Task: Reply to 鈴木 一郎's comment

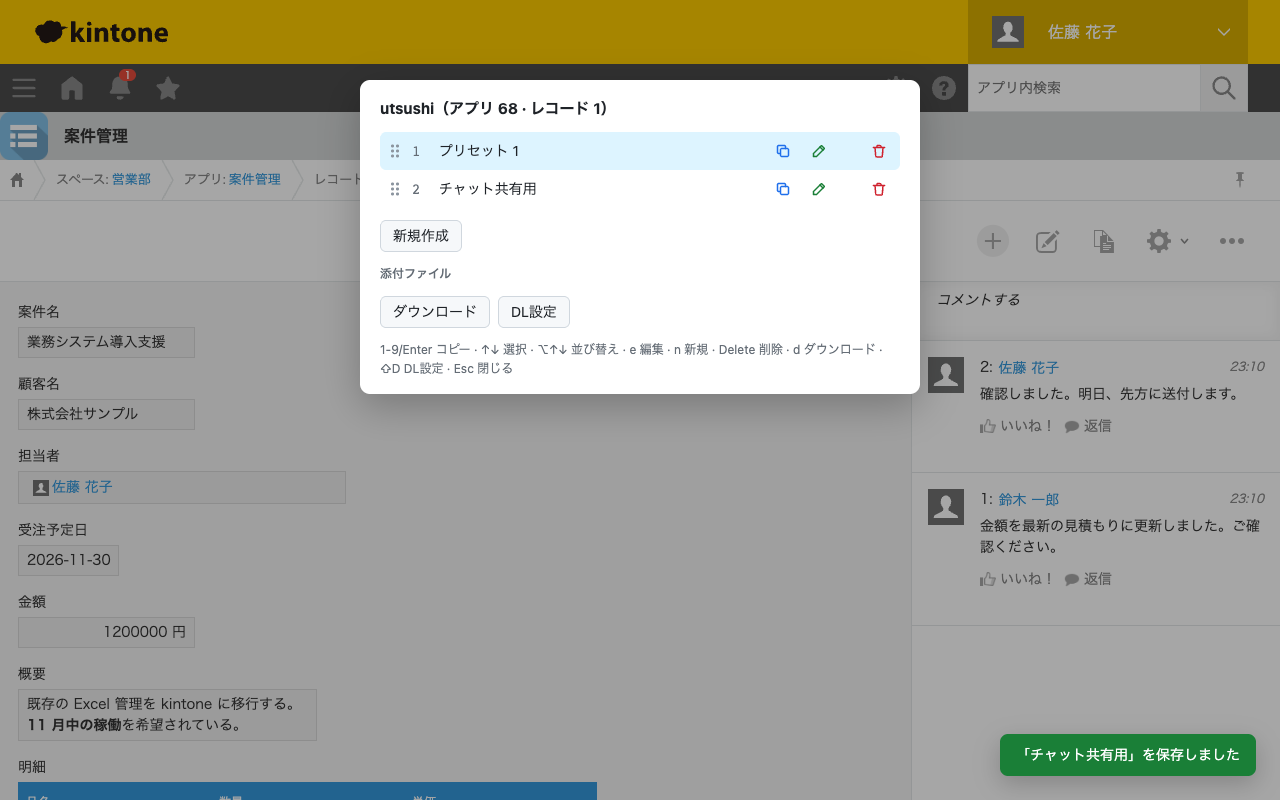Action: pyautogui.click(x=1088, y=579)
